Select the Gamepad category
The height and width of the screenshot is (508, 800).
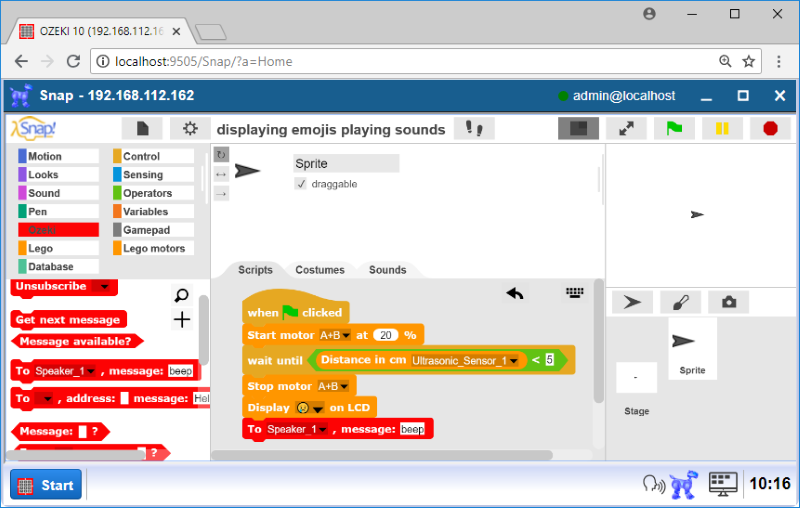[x=153, y=230]
